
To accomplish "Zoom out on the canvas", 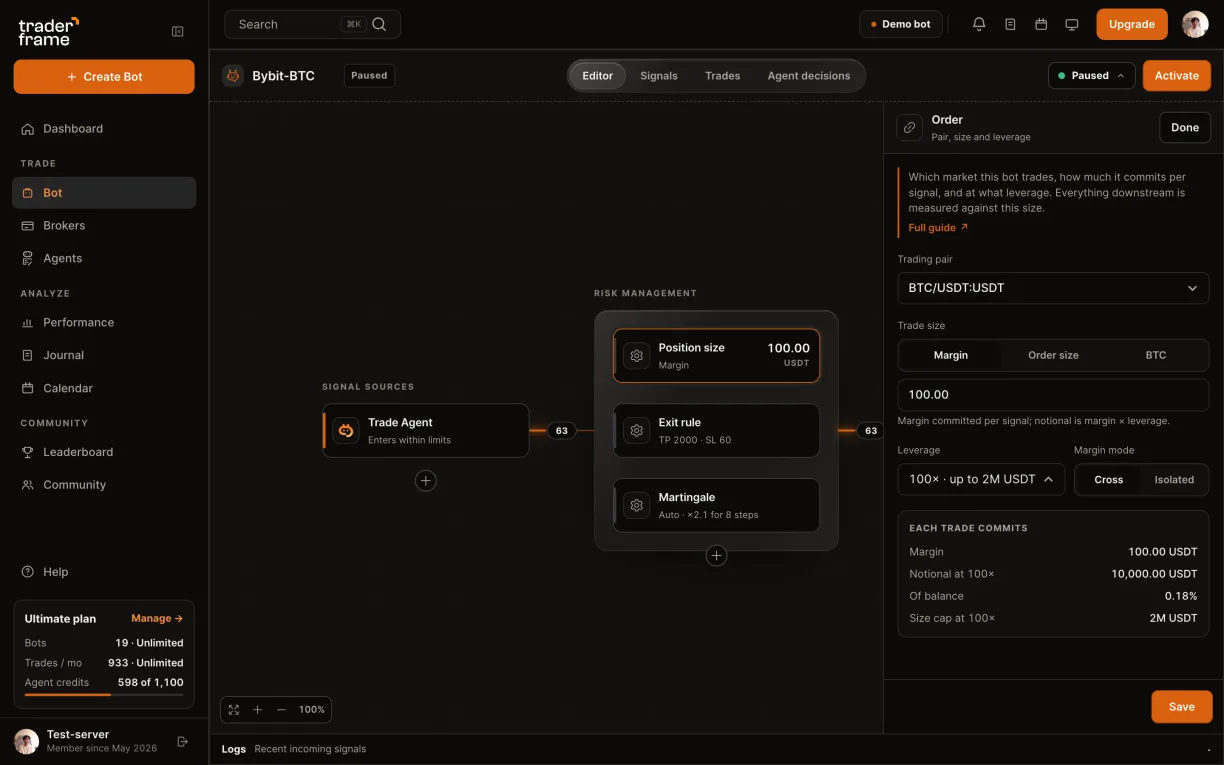I will click(x=281, y=709).
